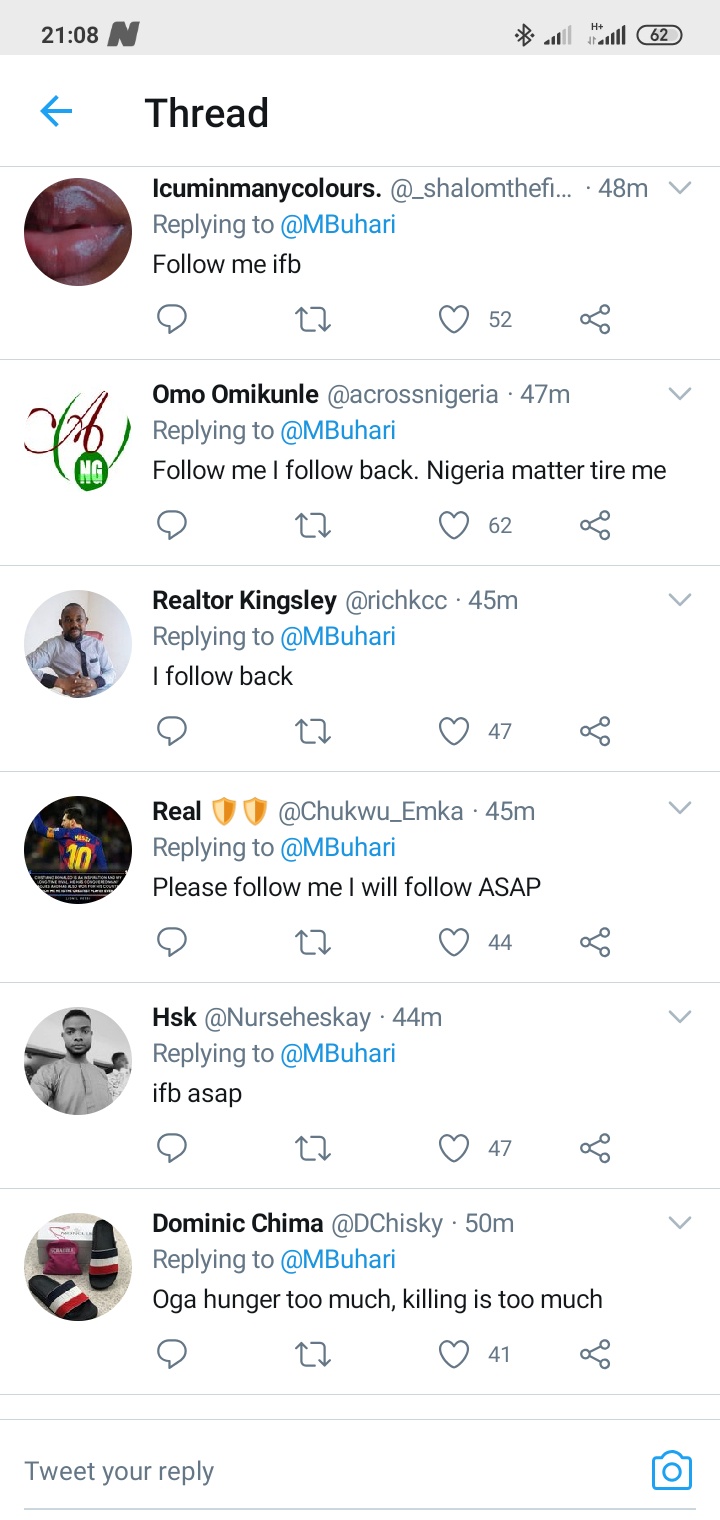
Task: Retweet Omo Omikunle's tweet
Action: (x=313, y=525)
